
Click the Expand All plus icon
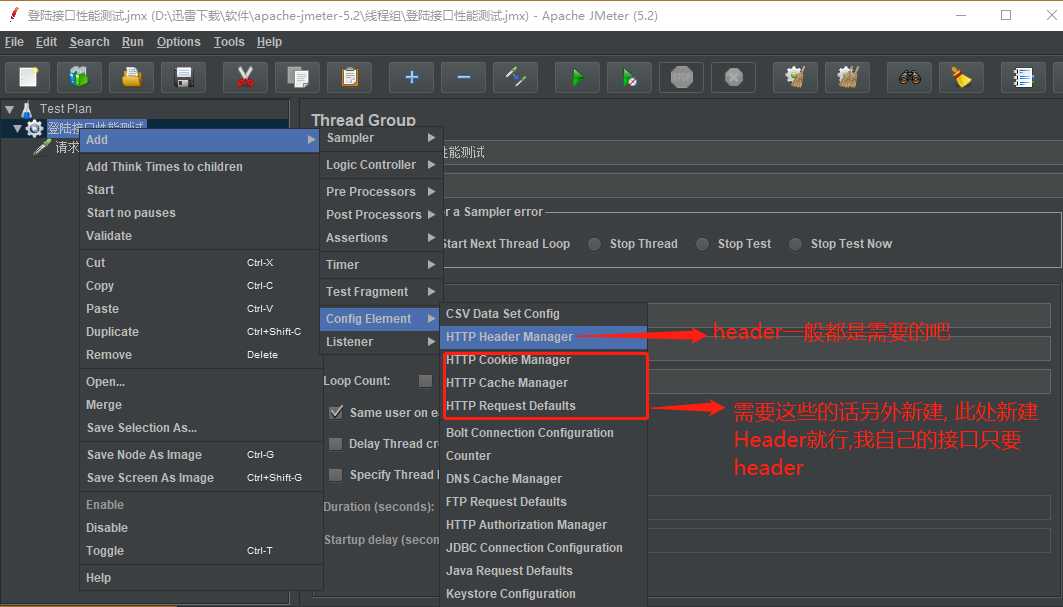[x=412, y=77]
